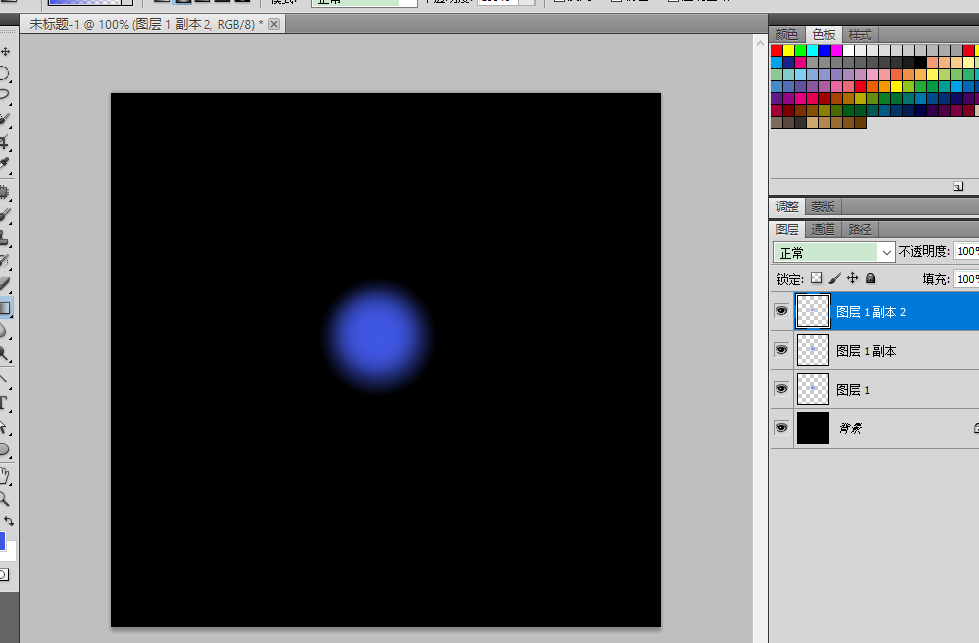This screenshot has height=643, width=979.
Task: Pick the yellow swatch in top row
Action: [789, 51]
